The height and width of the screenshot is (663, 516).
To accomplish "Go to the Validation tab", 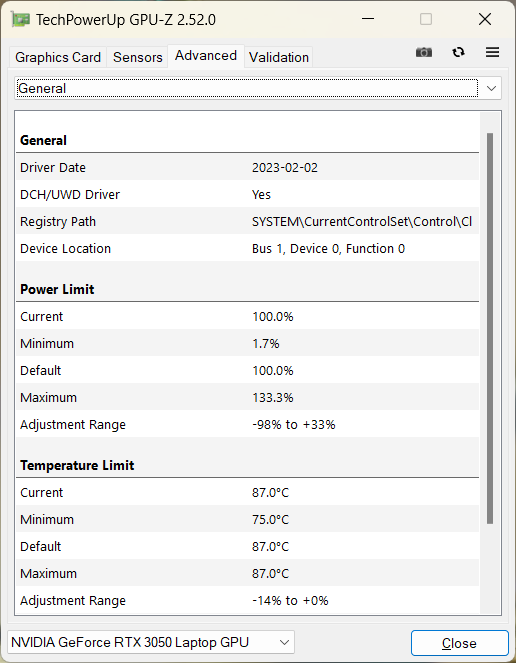I will click(x=279, y=57).
